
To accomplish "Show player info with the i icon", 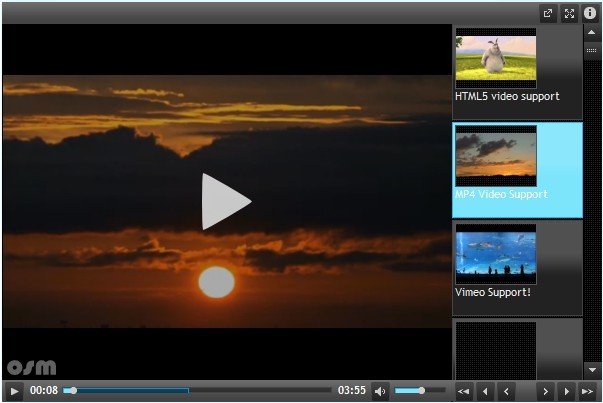I will 590,13.
